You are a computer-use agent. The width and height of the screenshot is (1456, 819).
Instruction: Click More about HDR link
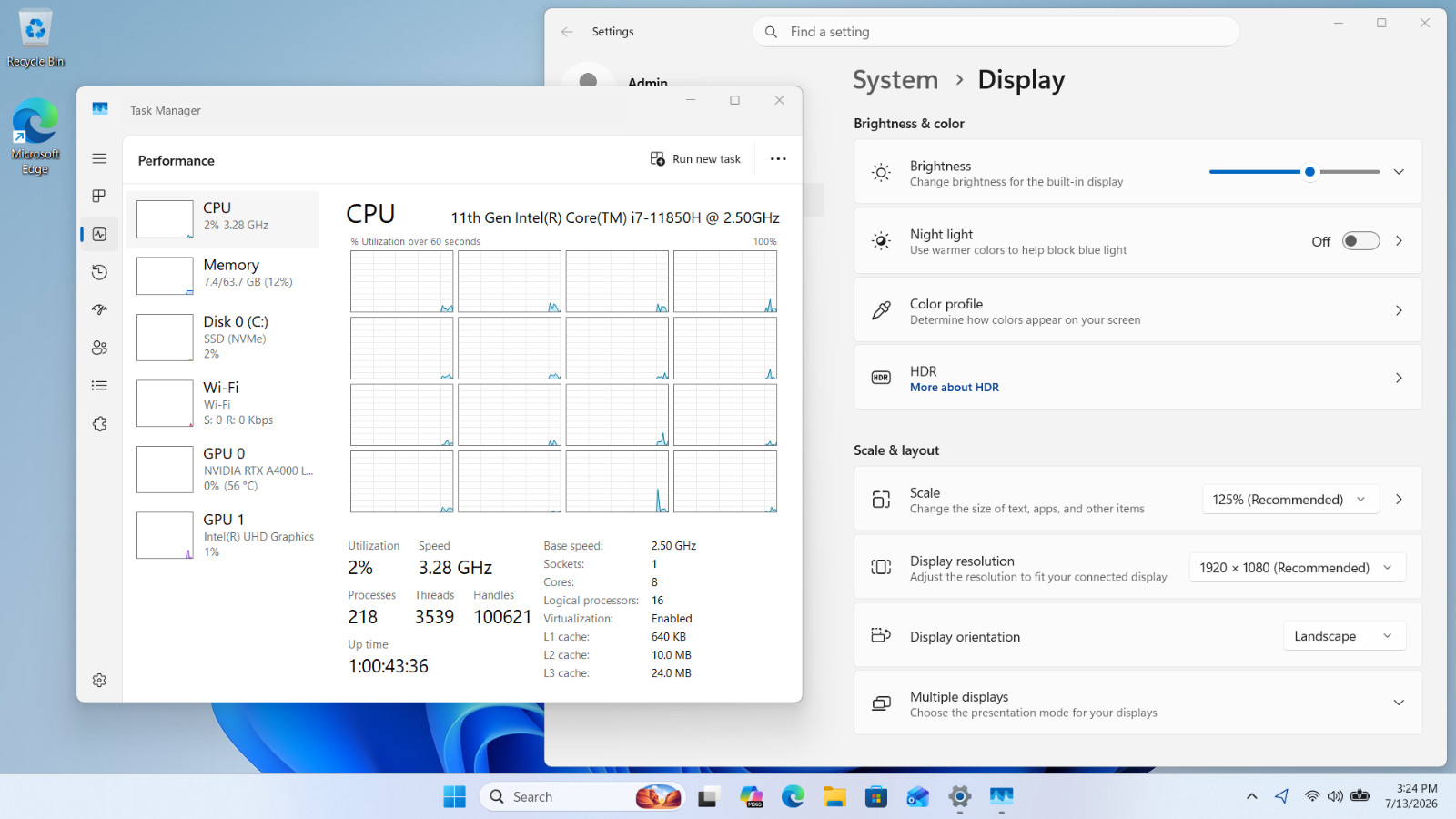[955, 388]
